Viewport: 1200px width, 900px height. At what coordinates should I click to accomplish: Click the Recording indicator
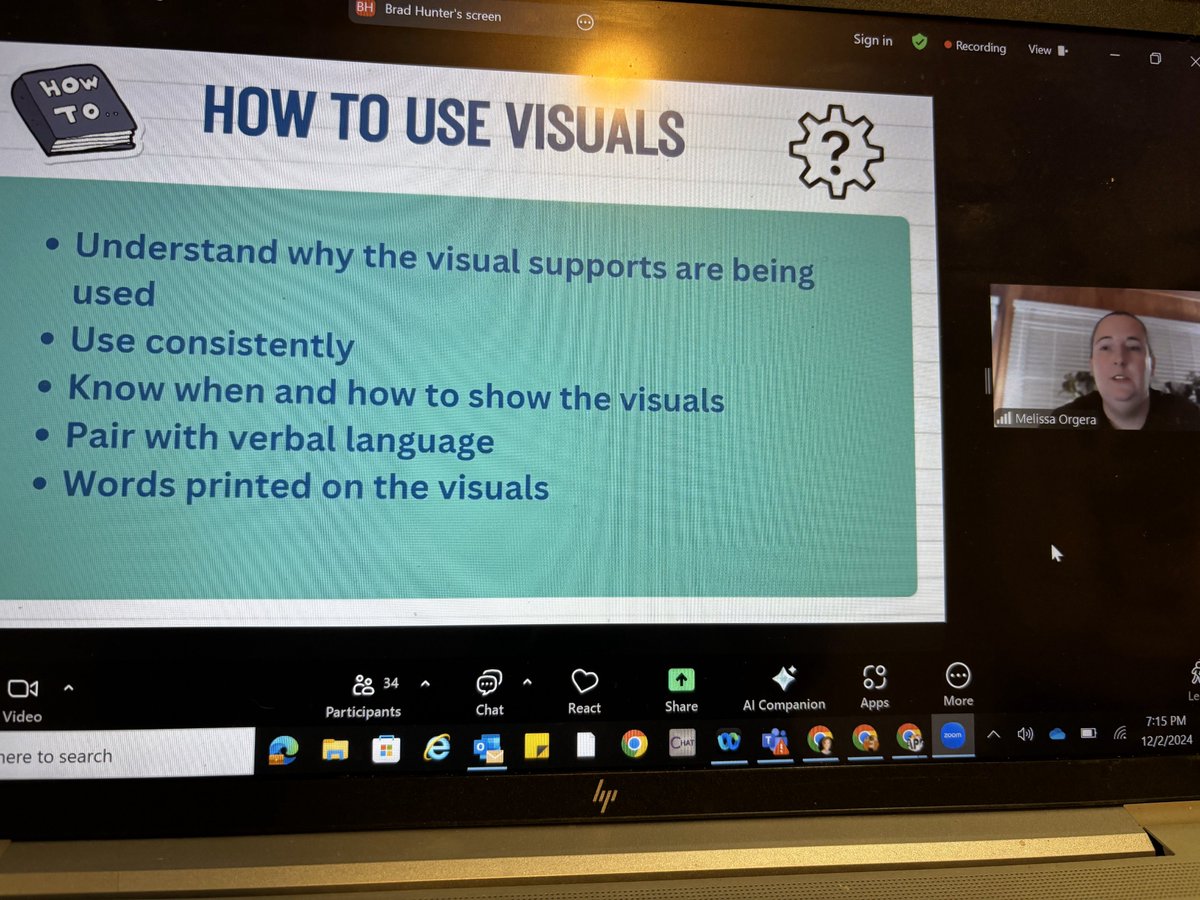(975, 47)
